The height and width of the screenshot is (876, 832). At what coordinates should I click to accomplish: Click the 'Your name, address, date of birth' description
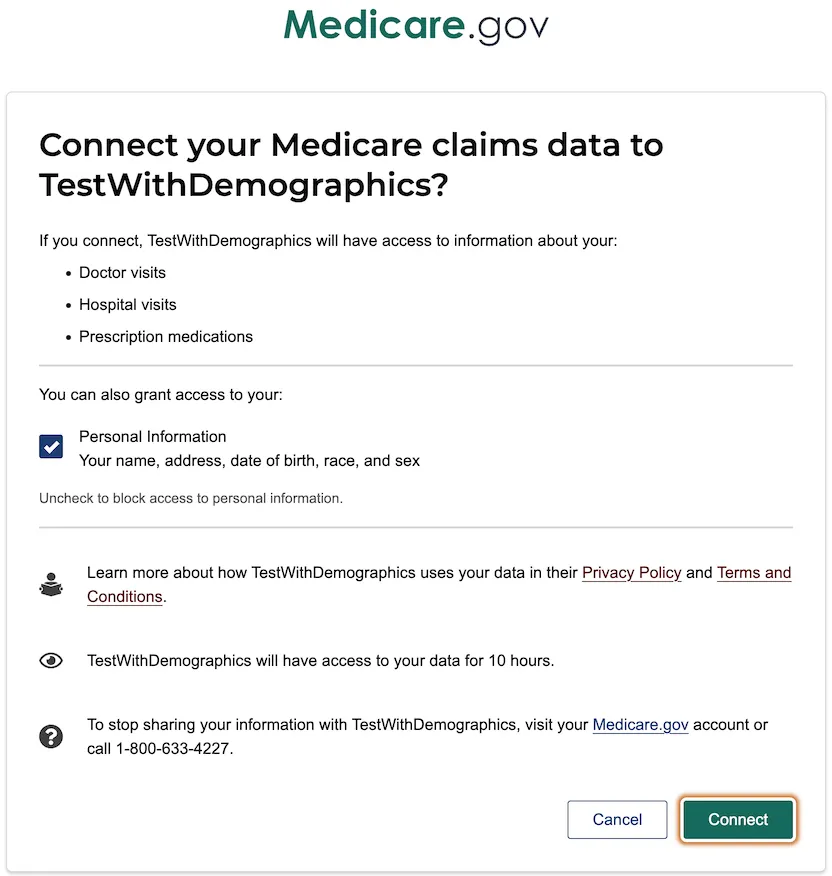(x=249, y=461)
